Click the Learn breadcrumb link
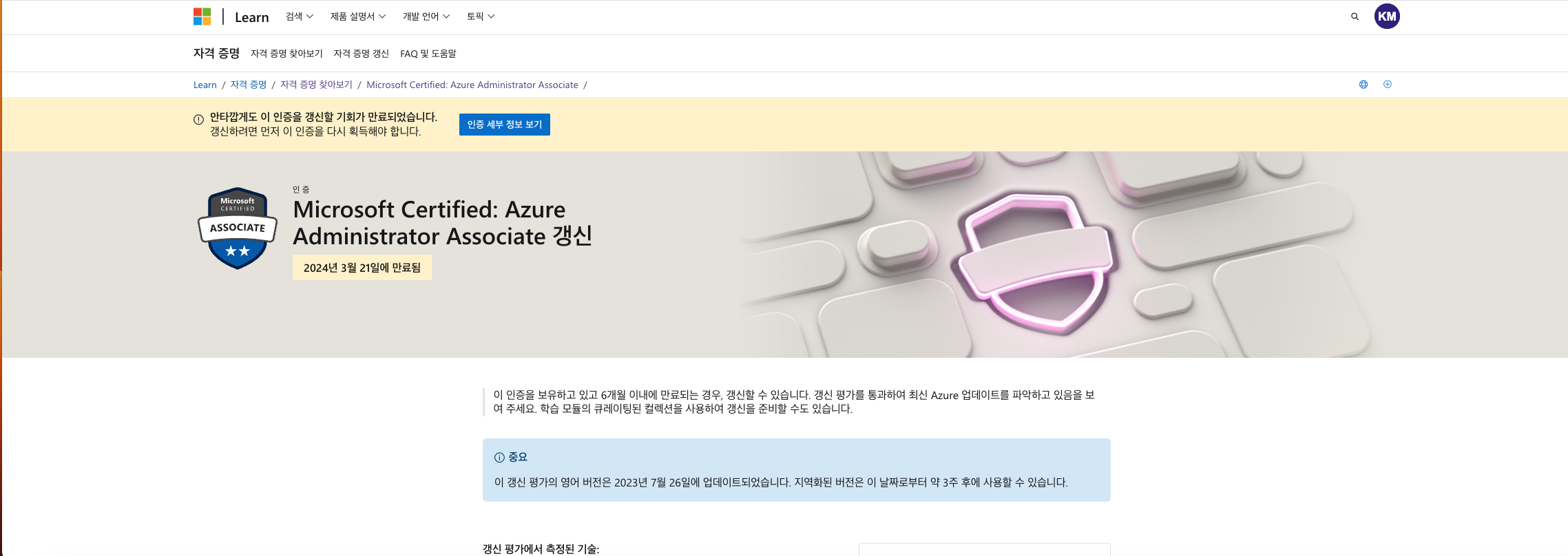The image size is (1568, 556). click(x=205, y=85)
